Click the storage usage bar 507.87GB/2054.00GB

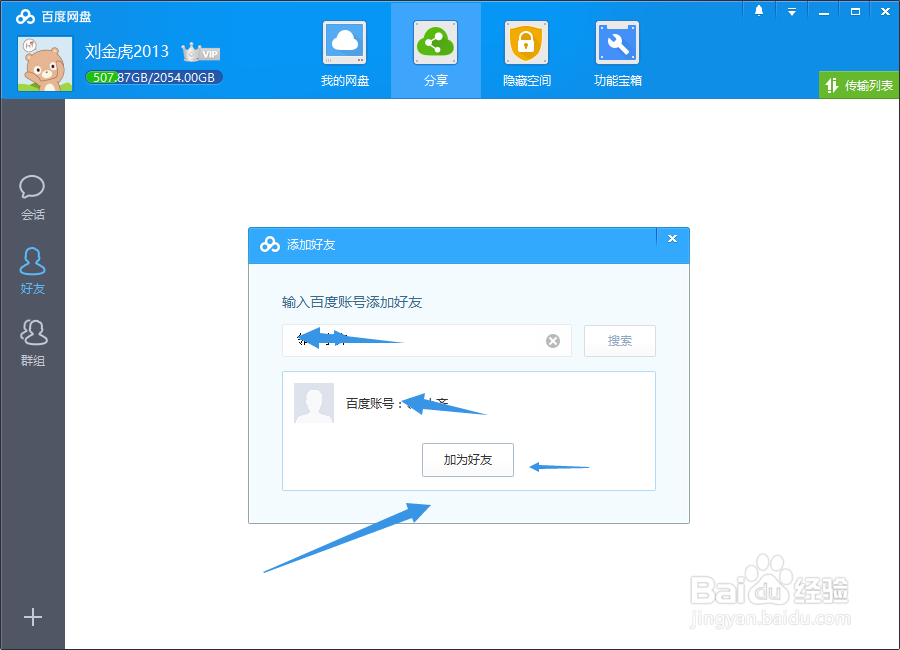click(x=154, y=78)
